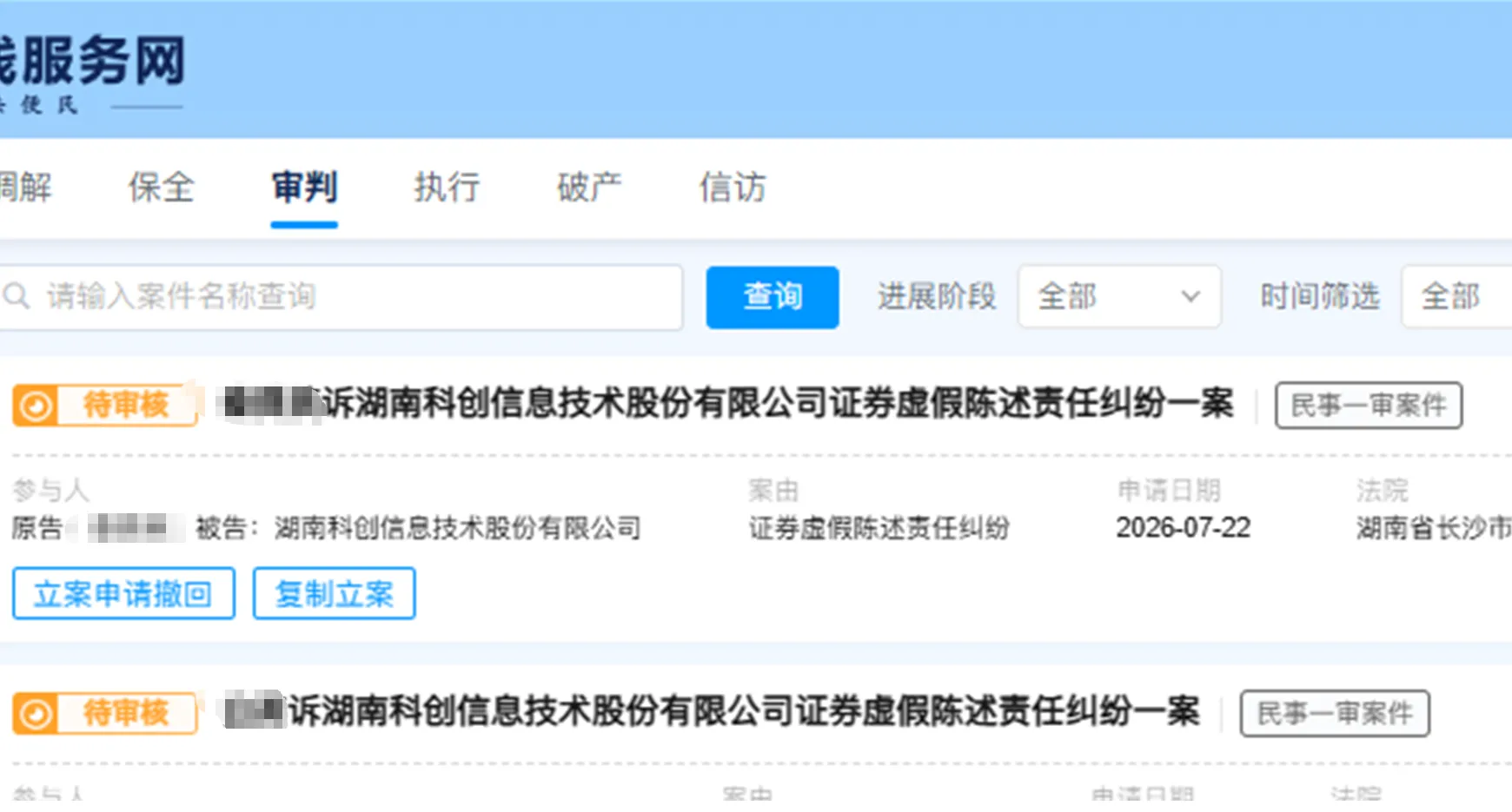
Task: Click defendant 湖南科创信息技术股份有限公司 text
Action: pyautogui.click(x=457, y=528)
